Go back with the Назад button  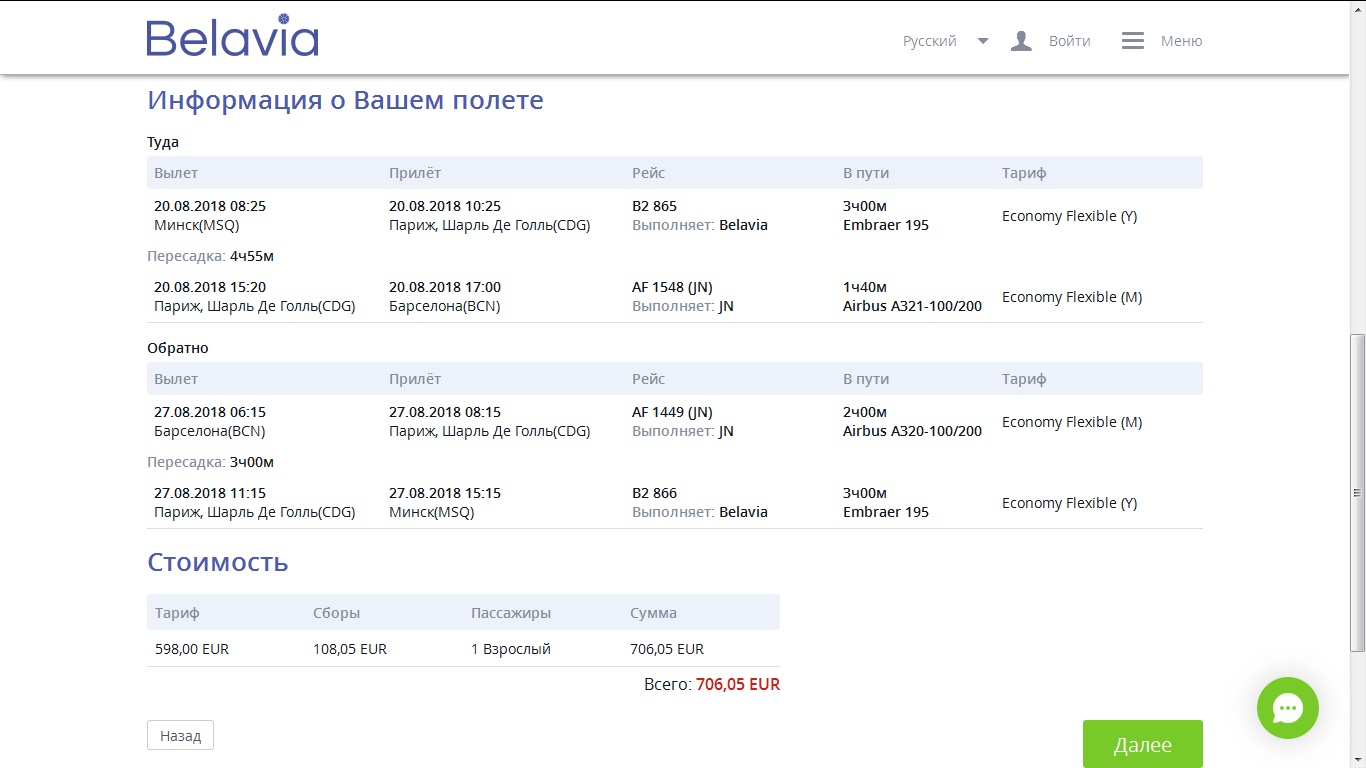coord(180,735)
